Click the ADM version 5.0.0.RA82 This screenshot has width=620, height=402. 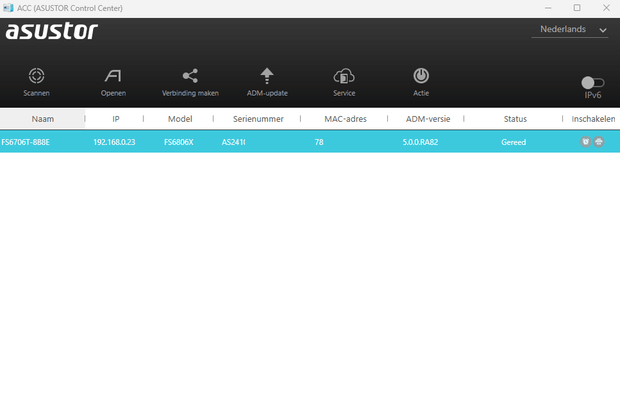[x=420, y=142]
